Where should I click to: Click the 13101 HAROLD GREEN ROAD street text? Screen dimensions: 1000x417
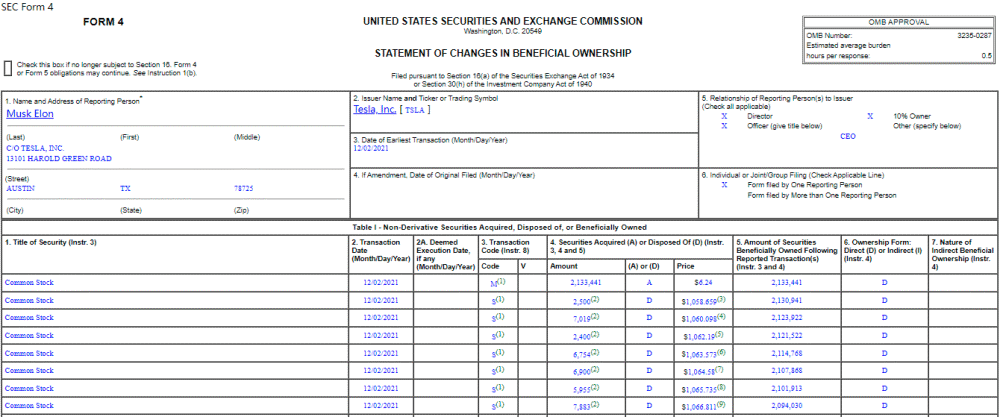click(59, 158)
